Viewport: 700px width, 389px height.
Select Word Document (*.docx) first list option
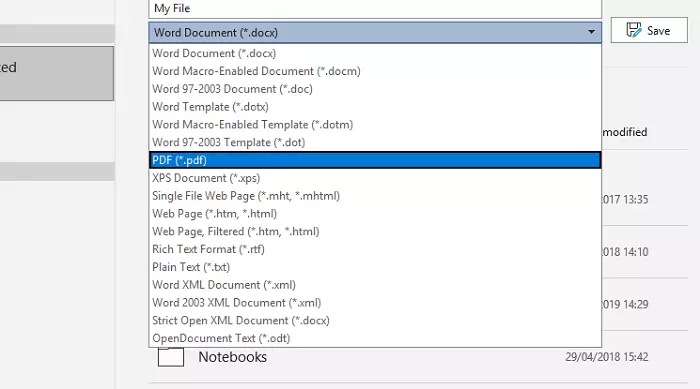pos(375,53)
